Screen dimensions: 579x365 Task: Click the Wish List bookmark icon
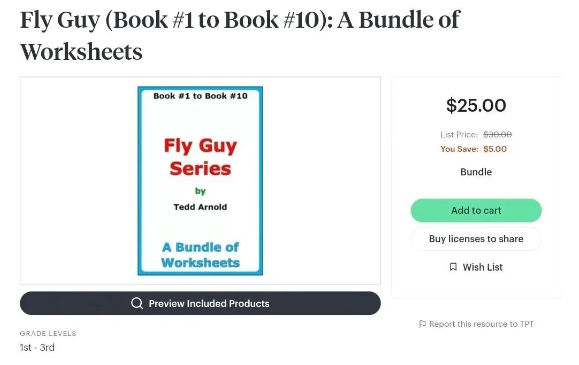tap(453, 267)
